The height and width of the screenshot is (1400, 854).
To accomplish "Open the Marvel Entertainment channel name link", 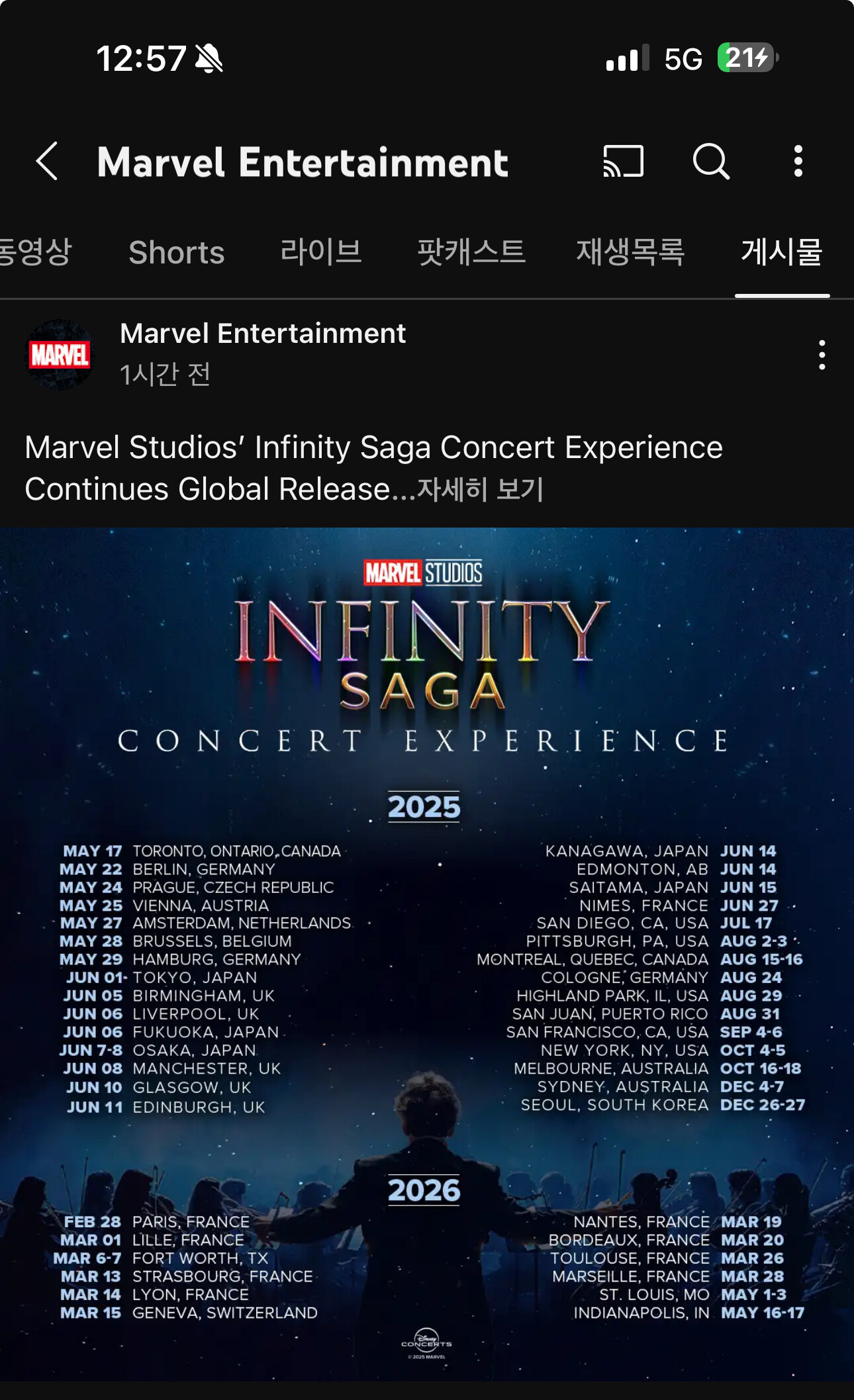I will click(263, 333).
